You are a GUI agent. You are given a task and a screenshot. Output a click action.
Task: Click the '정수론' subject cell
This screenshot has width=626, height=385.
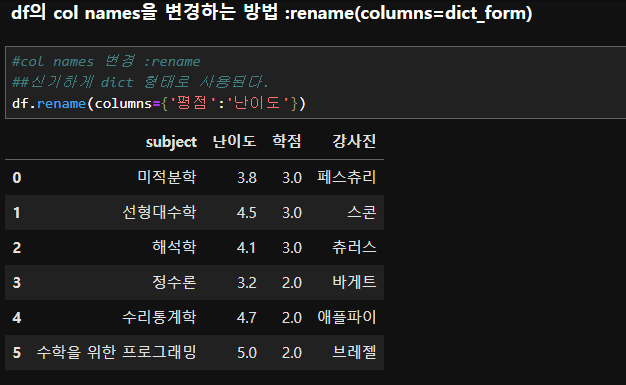174,282
